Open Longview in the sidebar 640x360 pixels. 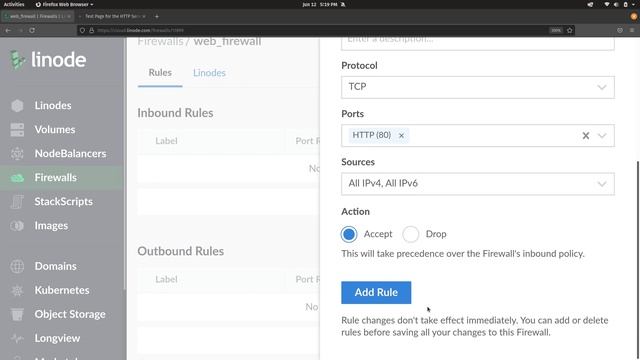pos(57,338)
